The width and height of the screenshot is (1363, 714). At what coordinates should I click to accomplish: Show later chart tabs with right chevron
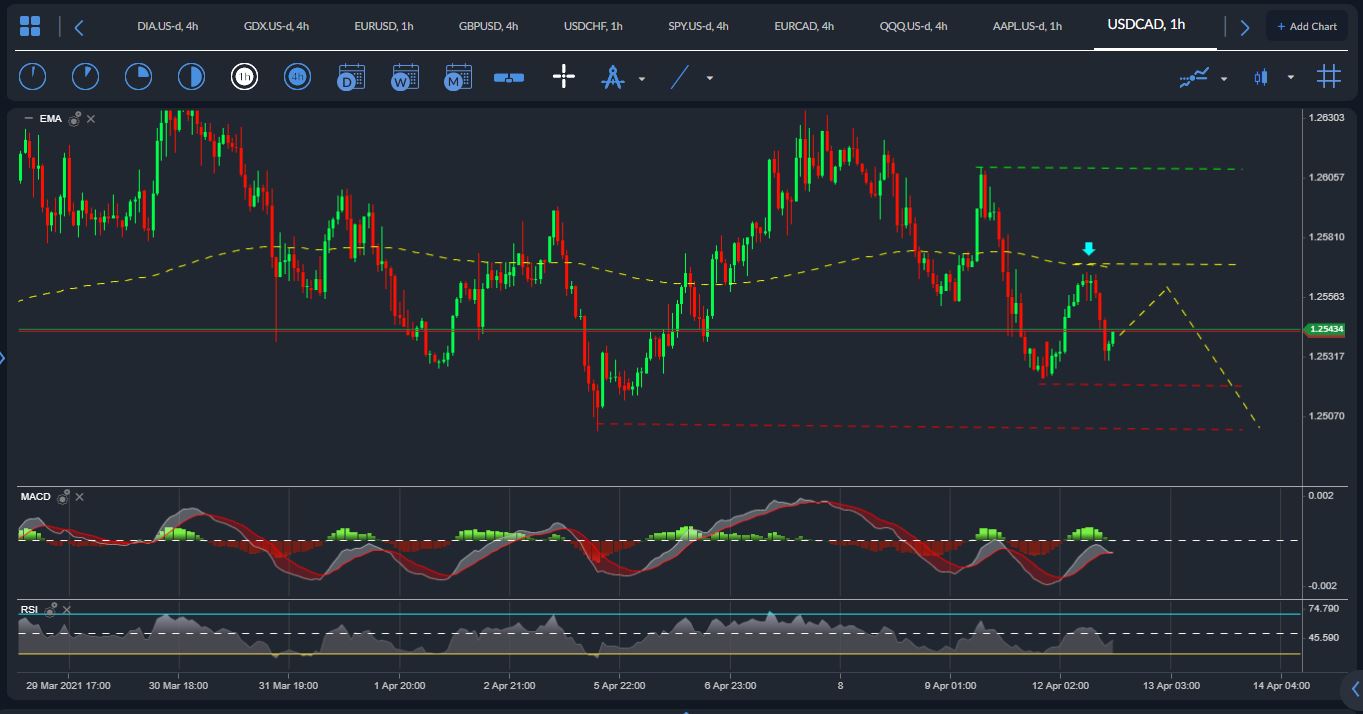1244,27
